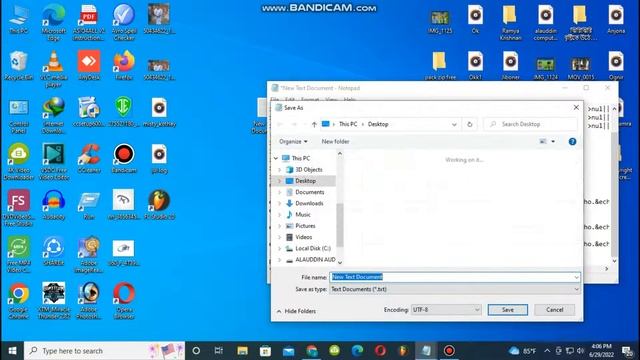The width and height of the screenshot is (640, 360).
Task: Expand the Documents node chevron in tree
Action: click(x=280, y=192)
